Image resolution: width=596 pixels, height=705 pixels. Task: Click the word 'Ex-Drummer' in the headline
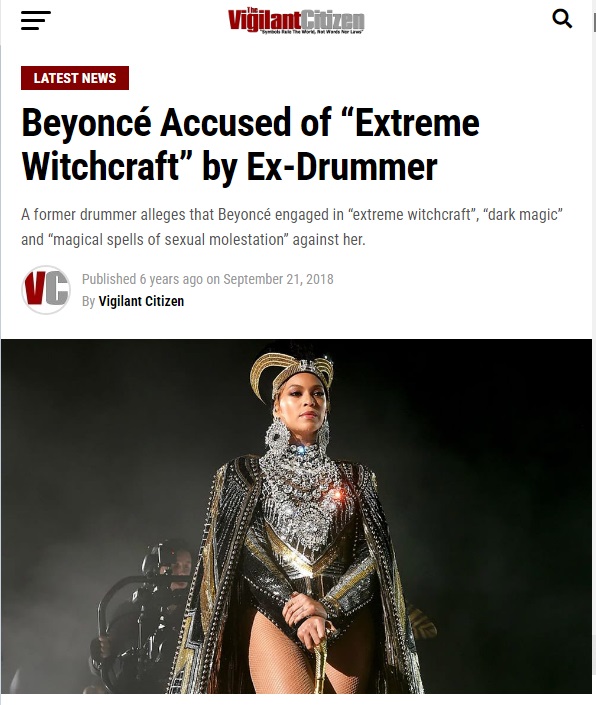pos(342,166)
